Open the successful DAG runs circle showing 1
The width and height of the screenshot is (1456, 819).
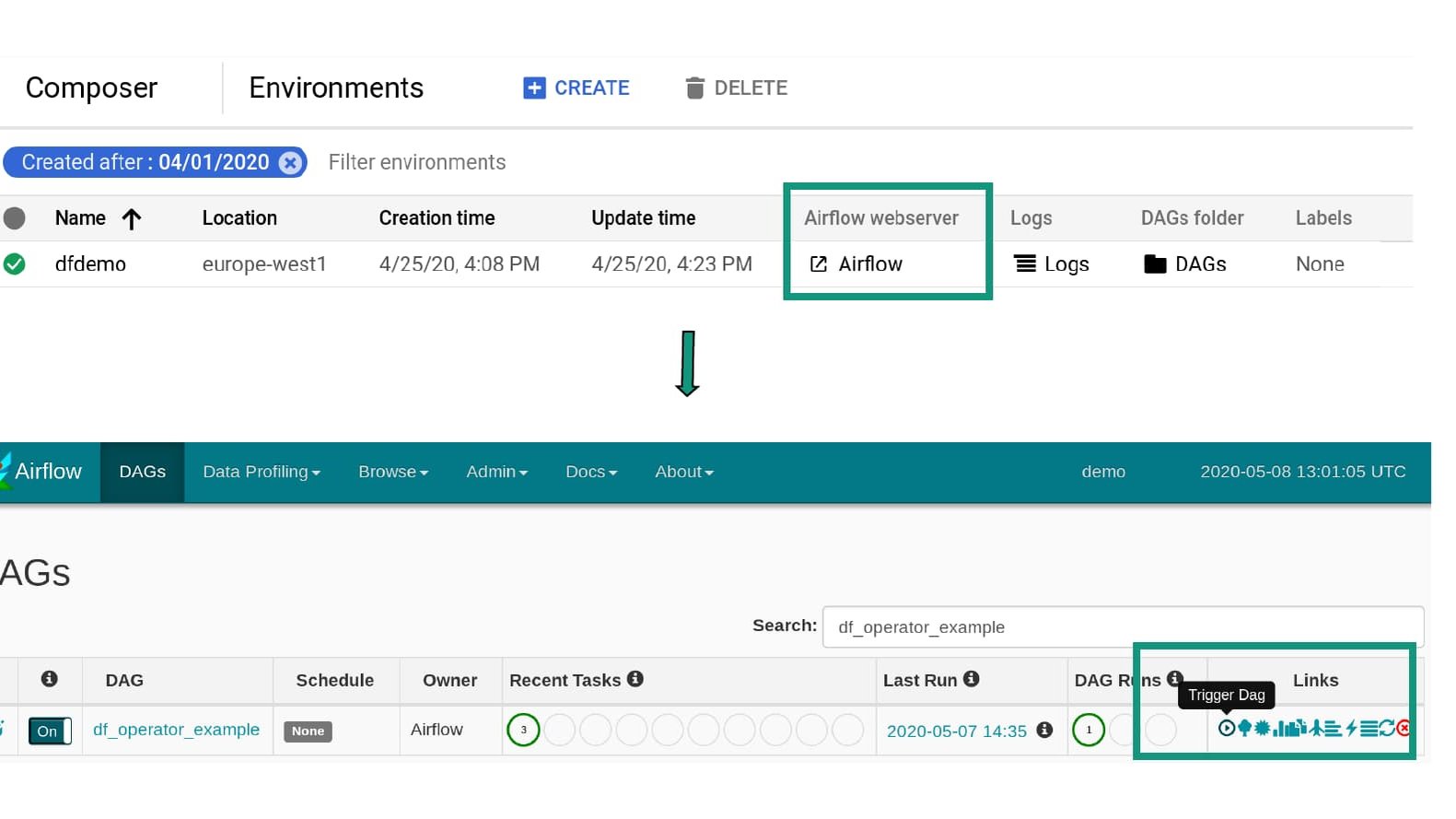(x=1089, y=730)
